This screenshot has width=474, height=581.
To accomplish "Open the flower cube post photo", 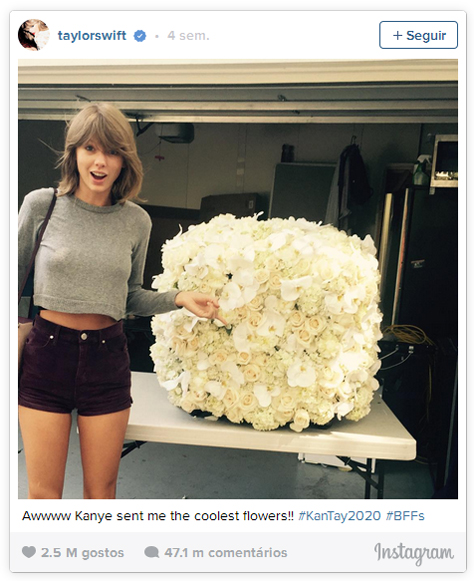I will [x=238, y=279].
